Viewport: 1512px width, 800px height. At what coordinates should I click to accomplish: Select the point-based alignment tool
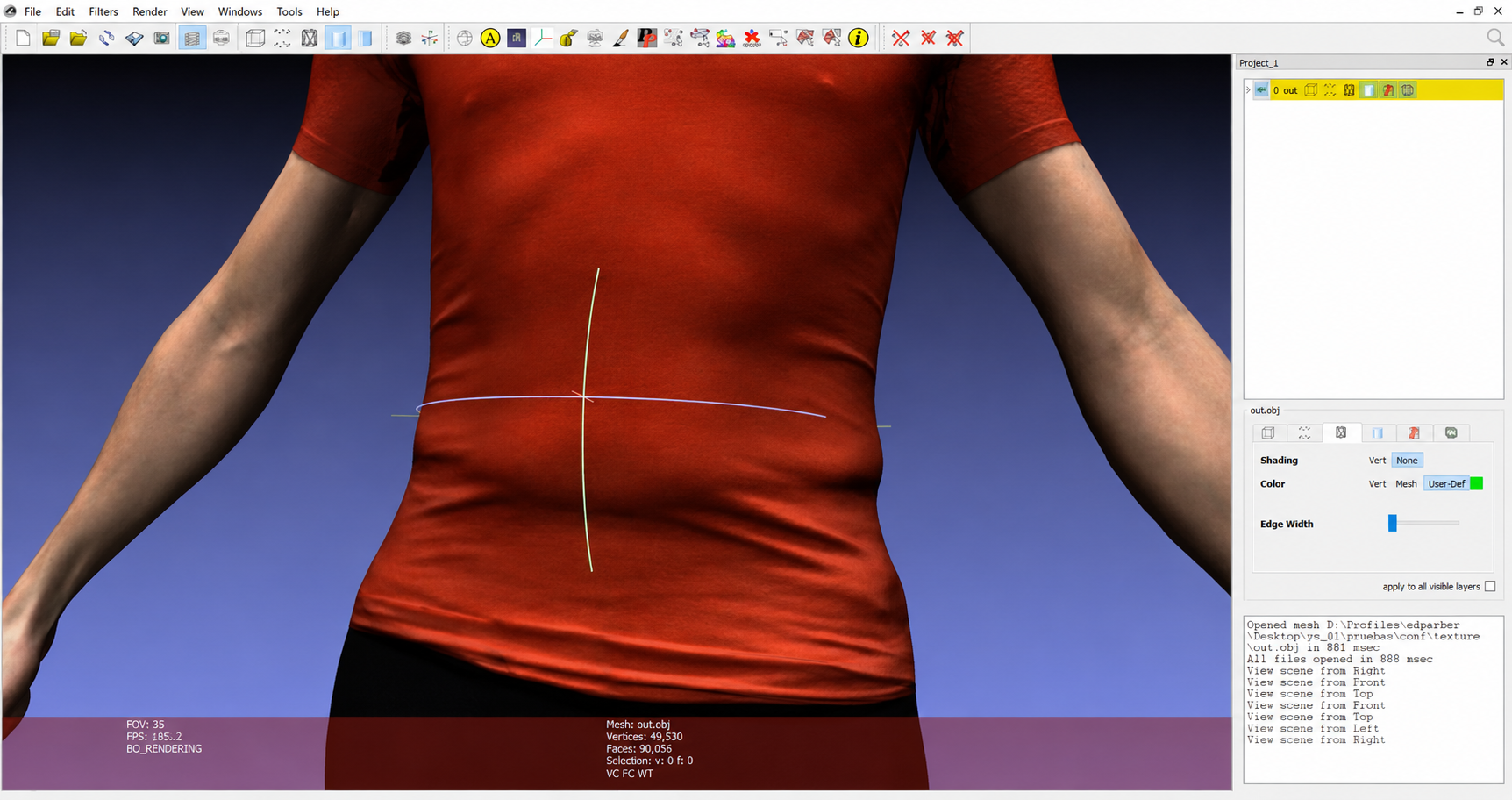click(674, 38)
